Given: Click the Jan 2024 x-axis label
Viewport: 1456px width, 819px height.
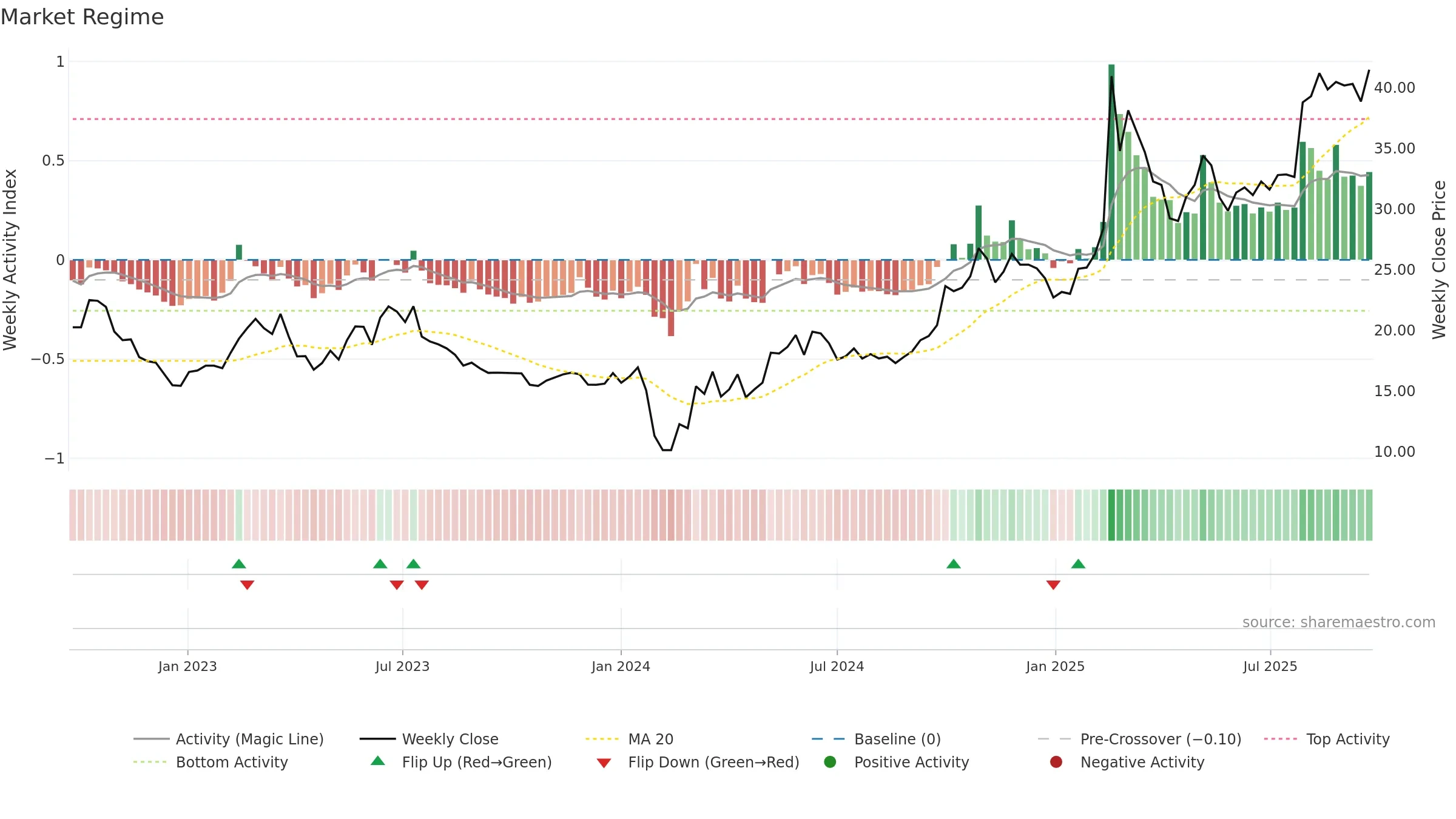Looking at the screenshot, I should coord(621,666).
